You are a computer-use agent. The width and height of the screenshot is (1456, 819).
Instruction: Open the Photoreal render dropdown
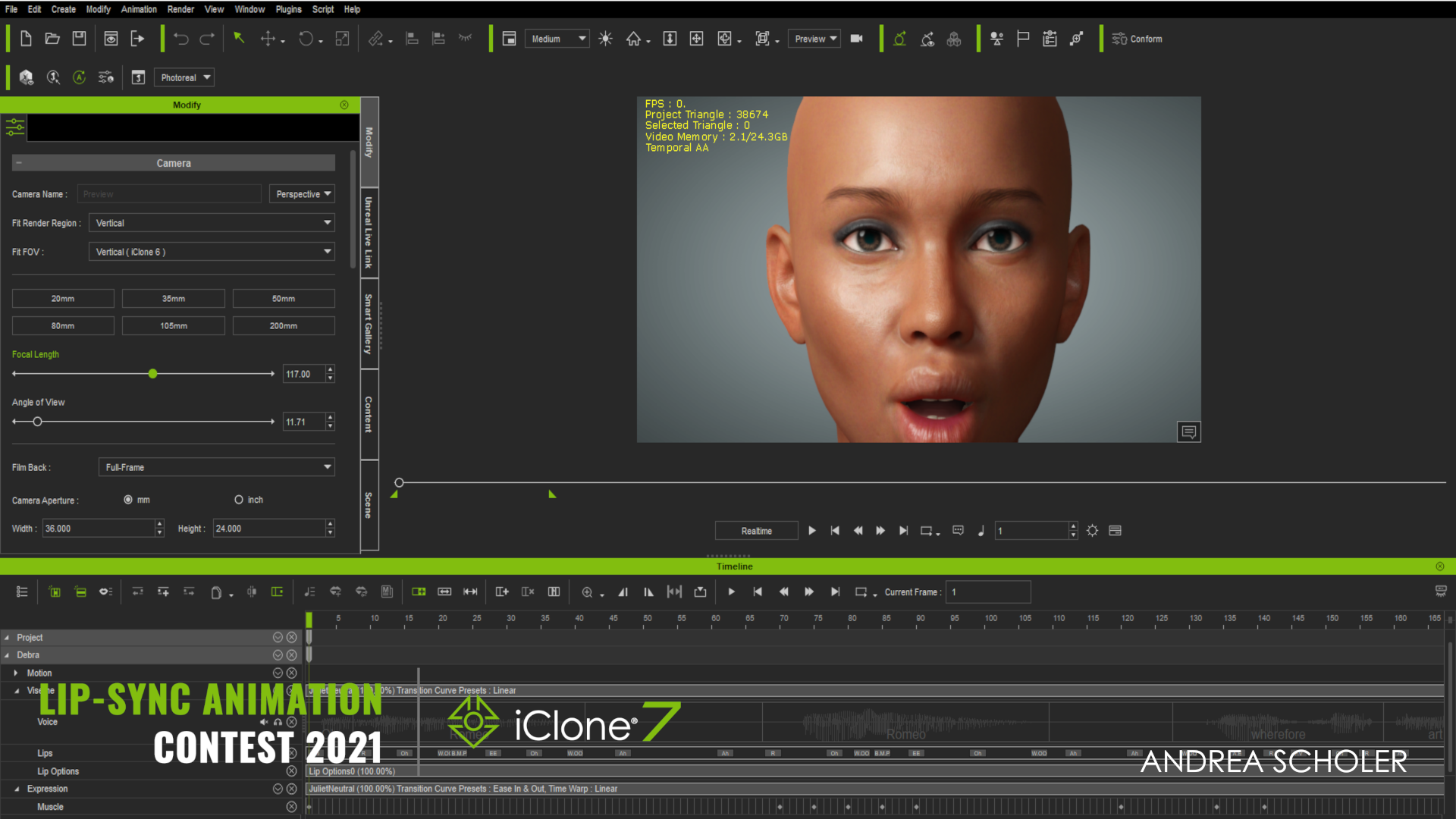[x=184, y=77]
